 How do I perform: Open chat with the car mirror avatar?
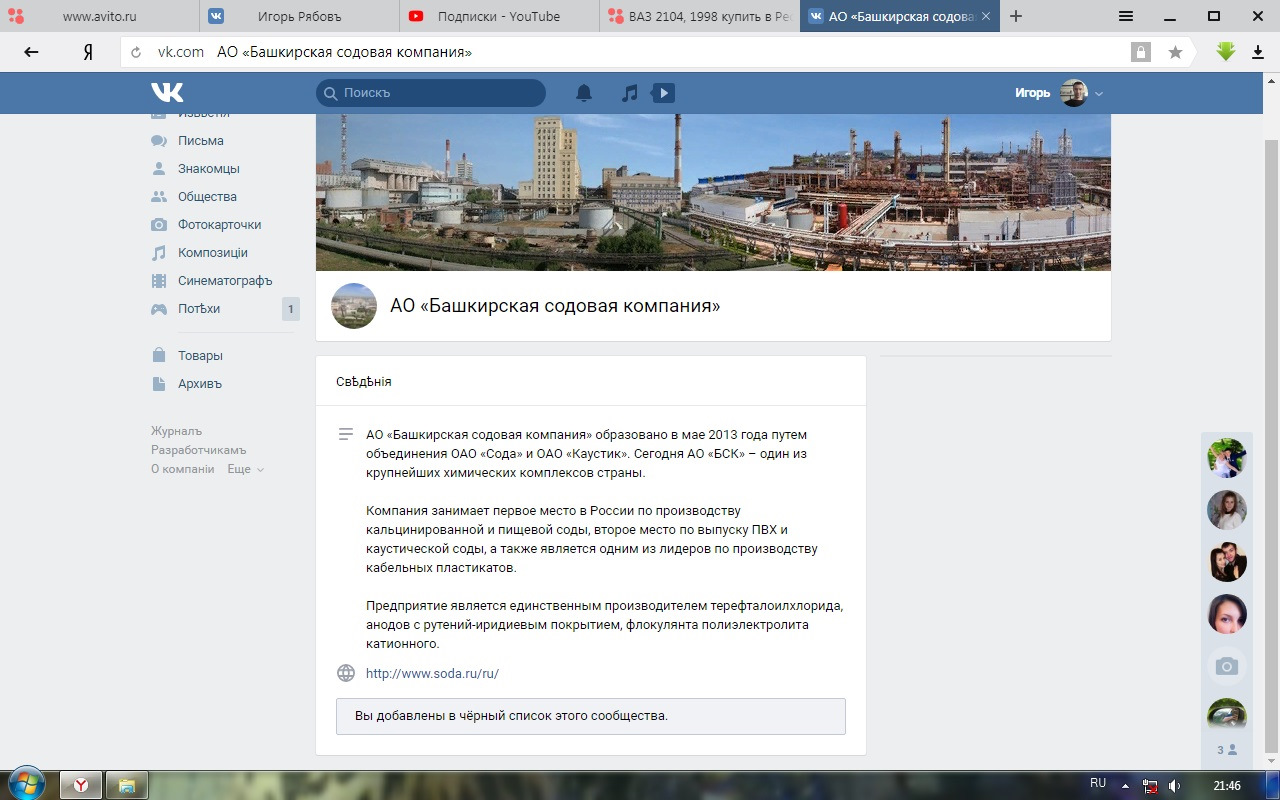[1227, 714]
